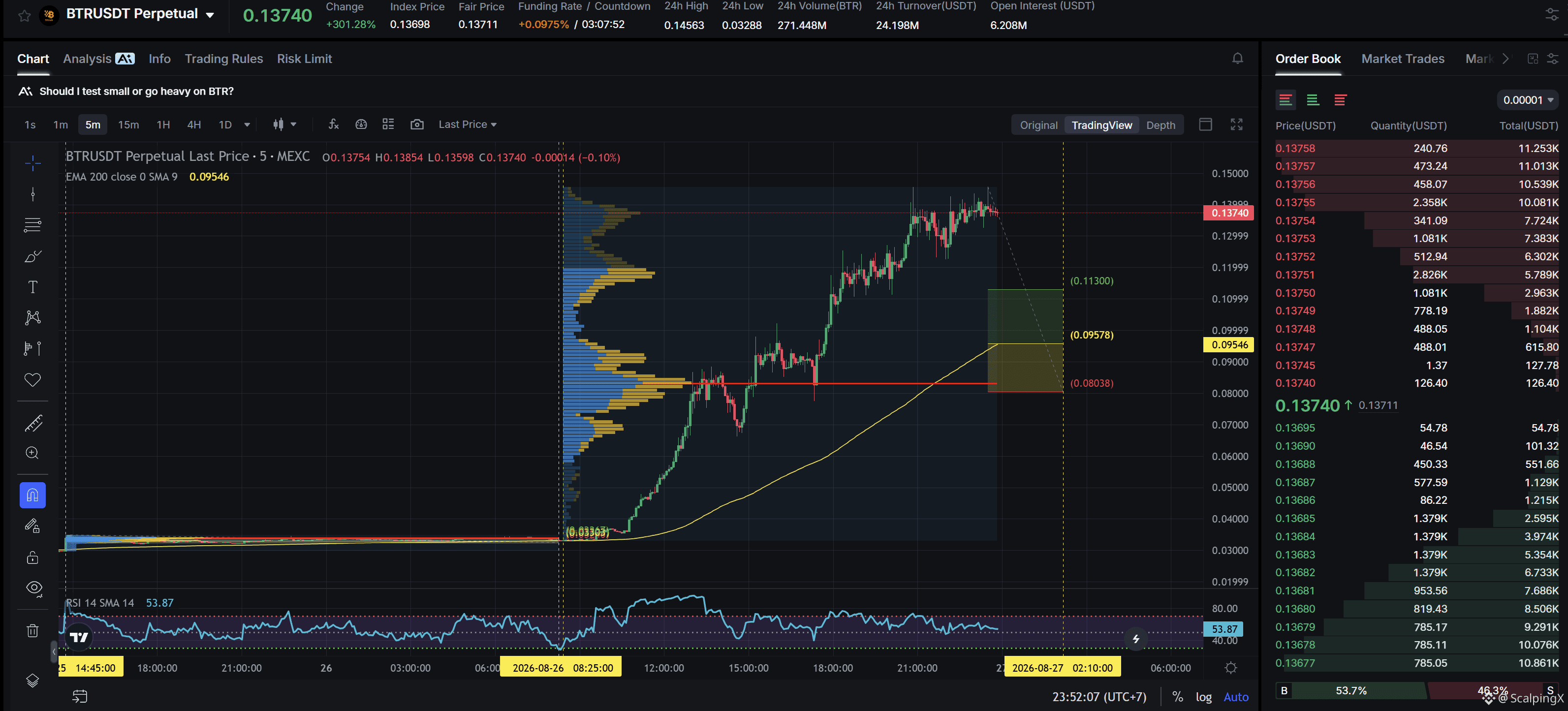Select the text annotation tool

pos(33,287)
